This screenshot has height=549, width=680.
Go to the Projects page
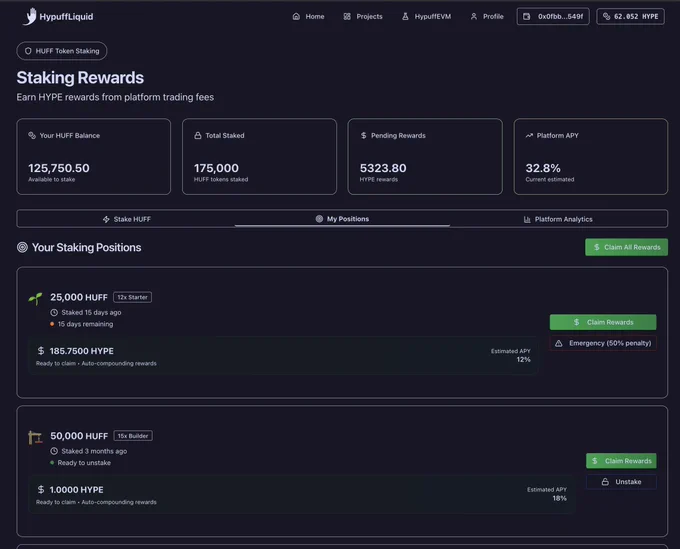coord(363,16)
